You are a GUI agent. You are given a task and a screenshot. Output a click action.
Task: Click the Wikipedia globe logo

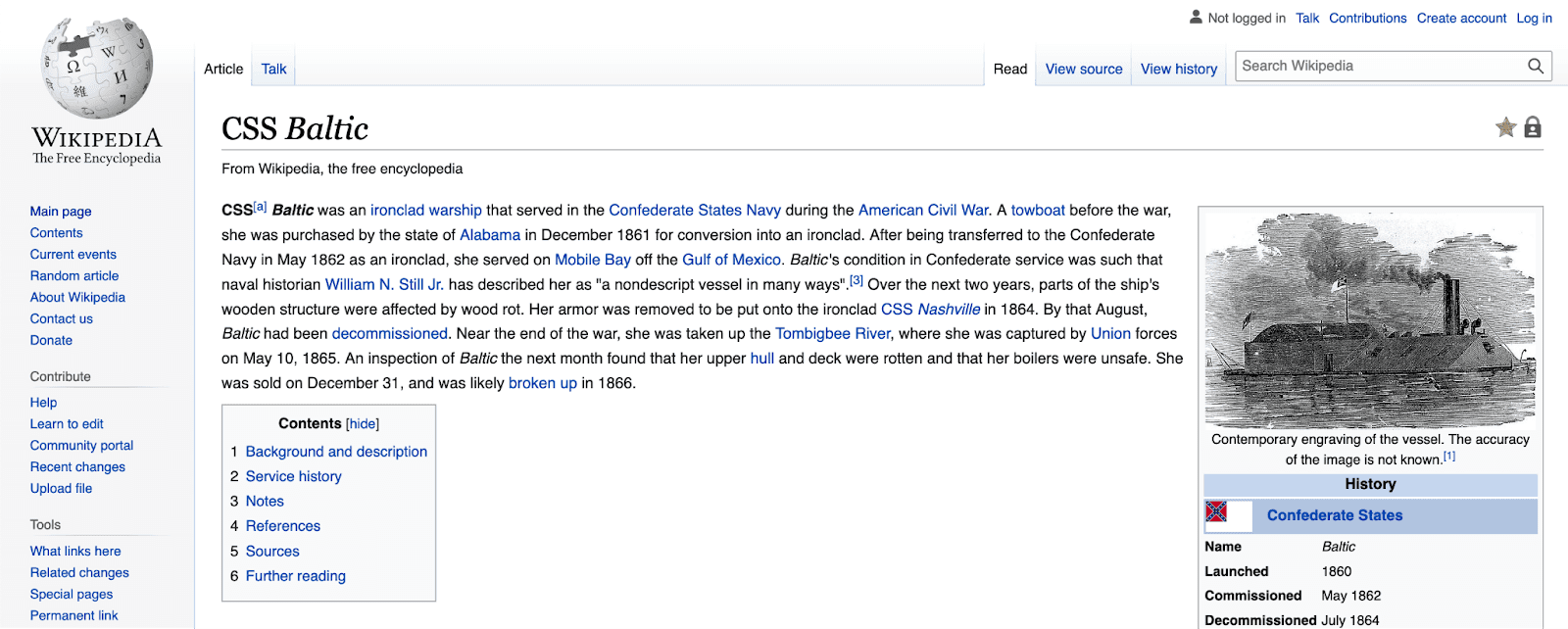[96, 68]
